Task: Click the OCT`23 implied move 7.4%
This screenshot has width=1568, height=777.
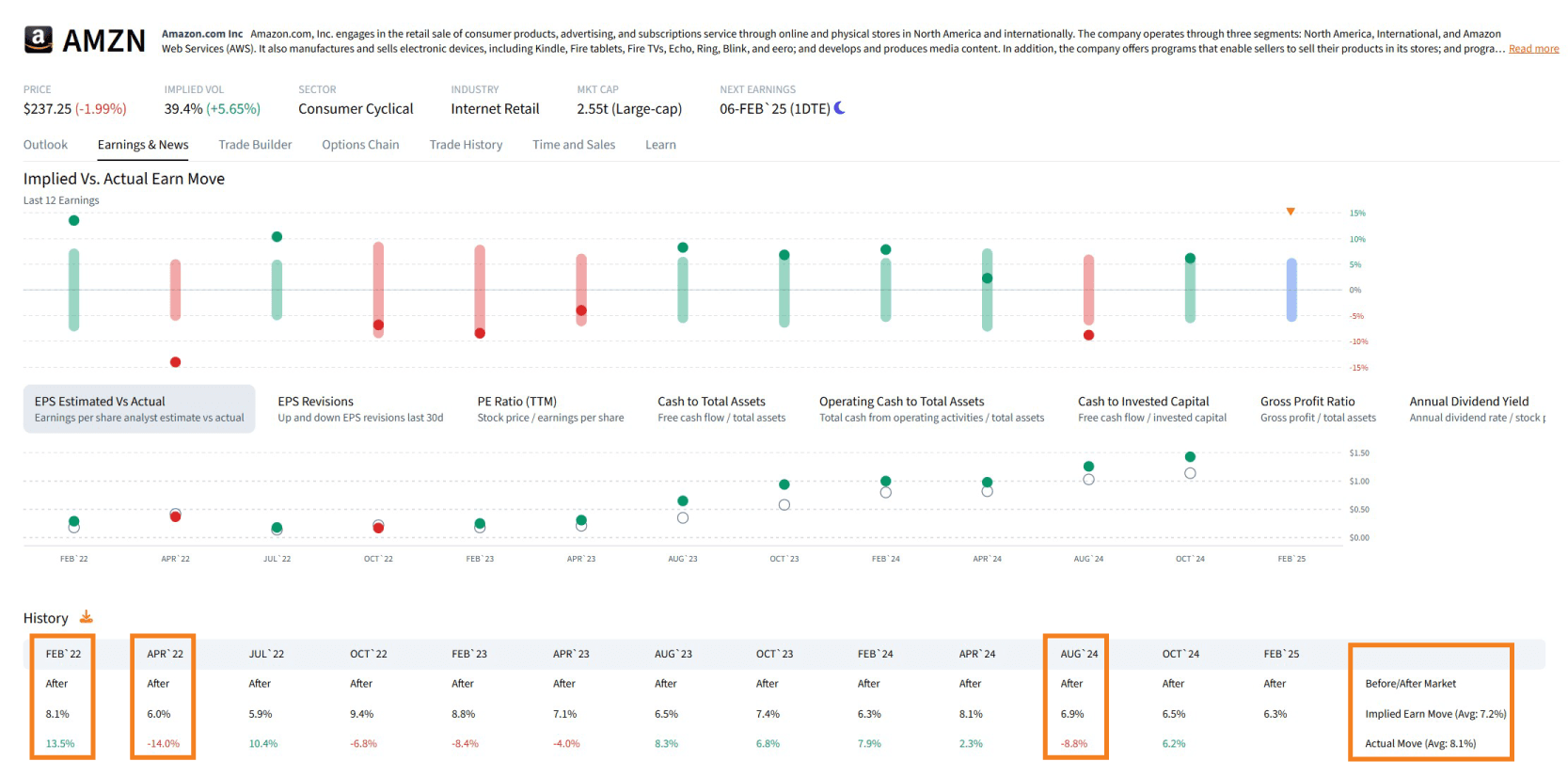Action: coord(768,714)
